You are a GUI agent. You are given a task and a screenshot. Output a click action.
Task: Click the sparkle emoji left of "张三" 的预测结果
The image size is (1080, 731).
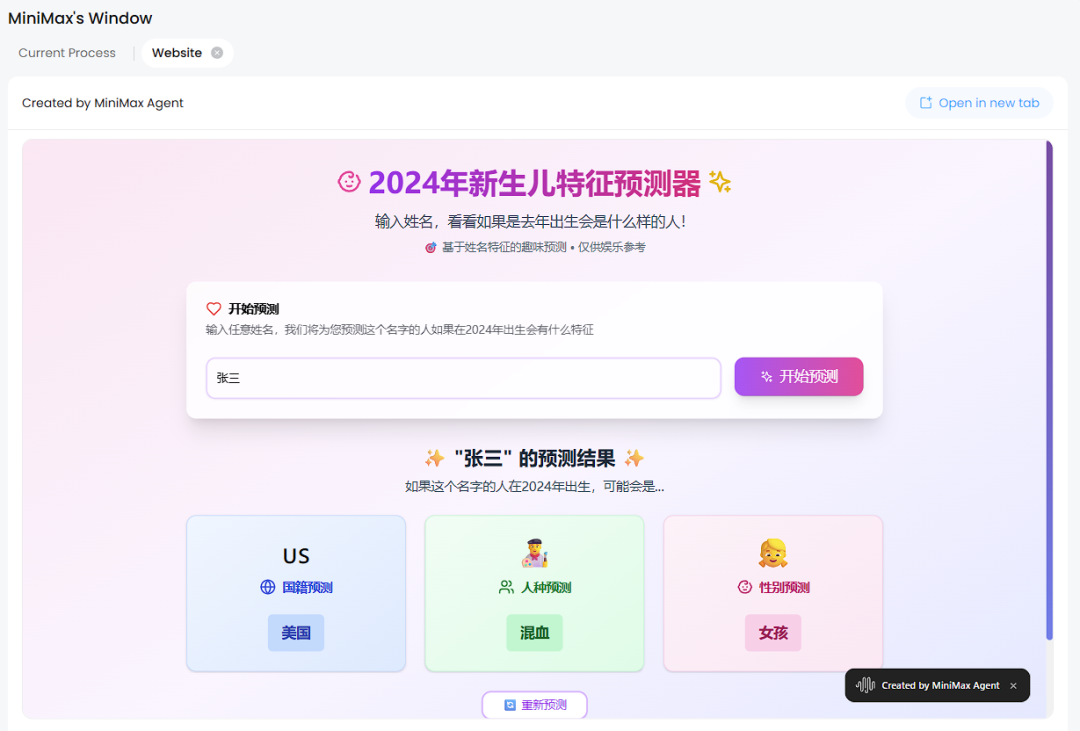click(435, 458)
